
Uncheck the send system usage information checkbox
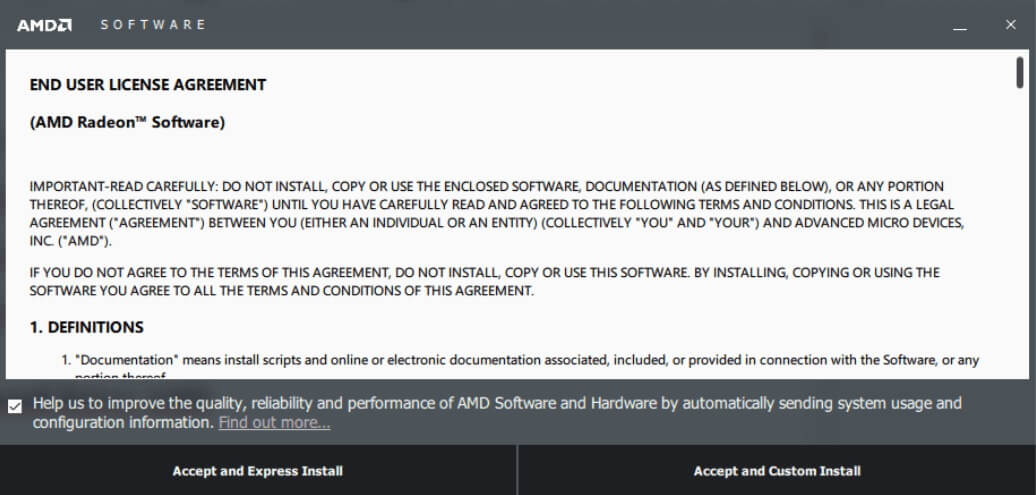(x=15, y=406)
